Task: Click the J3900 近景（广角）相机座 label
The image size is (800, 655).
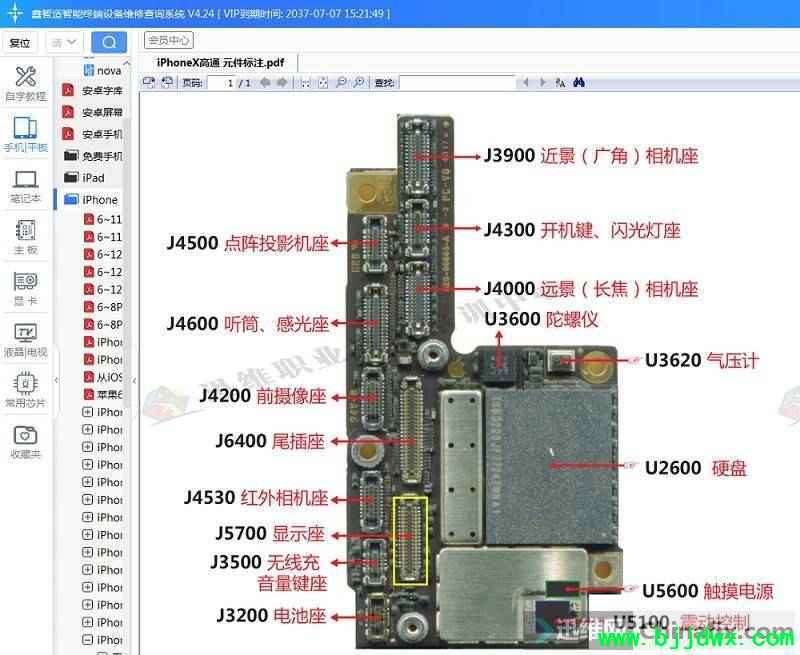Action: click(x=591, y=156)
